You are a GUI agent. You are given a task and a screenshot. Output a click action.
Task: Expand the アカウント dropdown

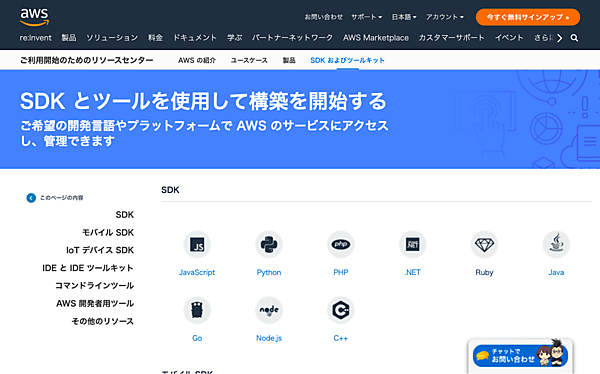[445, 17]
